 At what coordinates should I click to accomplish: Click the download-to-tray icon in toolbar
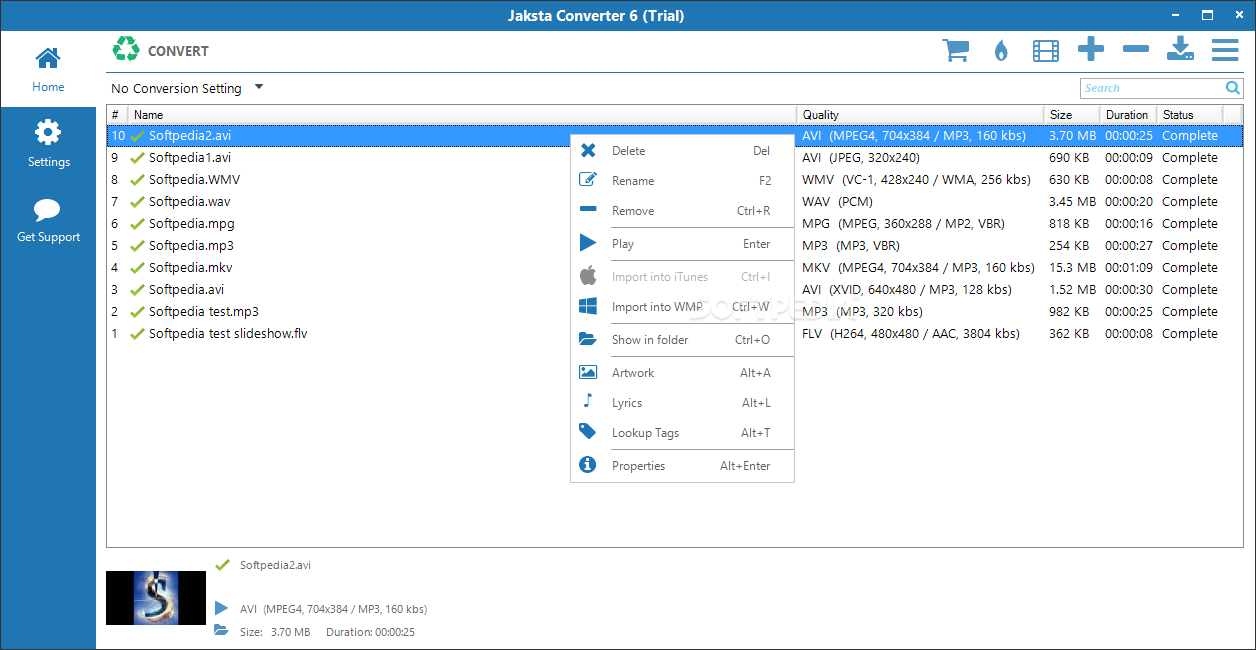pyautogui.click(x=1181, y=49)
